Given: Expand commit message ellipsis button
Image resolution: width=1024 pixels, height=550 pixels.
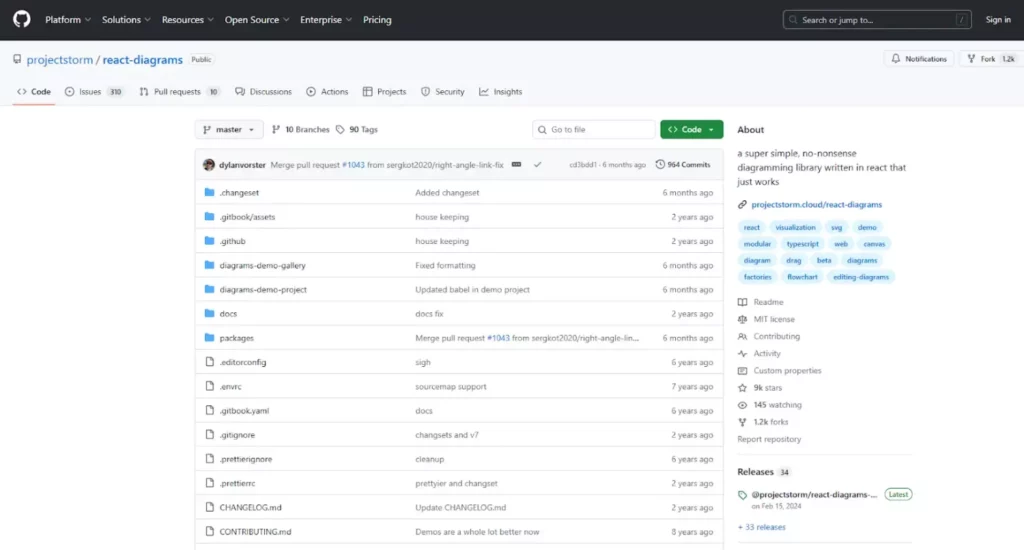Looking at the screenshot, I should tap(517, 165).
